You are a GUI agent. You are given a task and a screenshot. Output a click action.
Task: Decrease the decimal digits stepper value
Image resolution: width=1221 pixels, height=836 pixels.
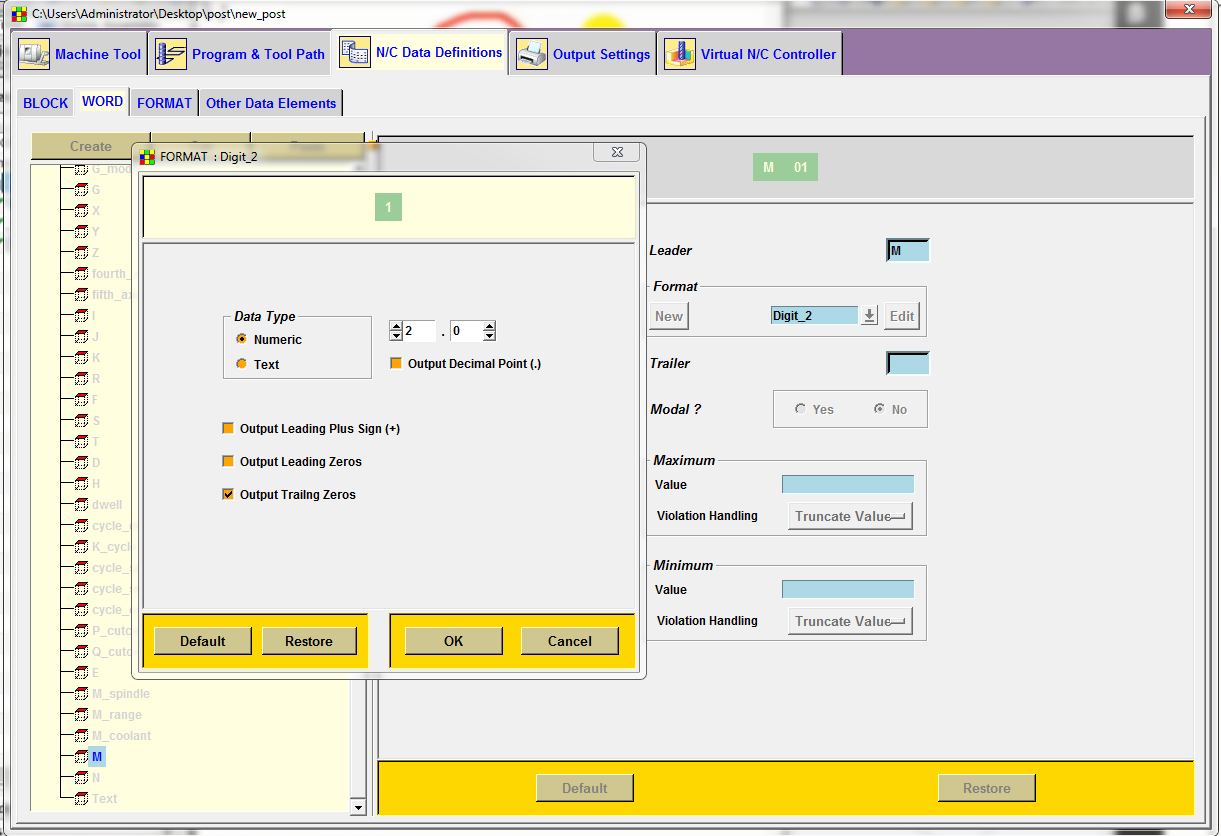(x=489, y=336)
